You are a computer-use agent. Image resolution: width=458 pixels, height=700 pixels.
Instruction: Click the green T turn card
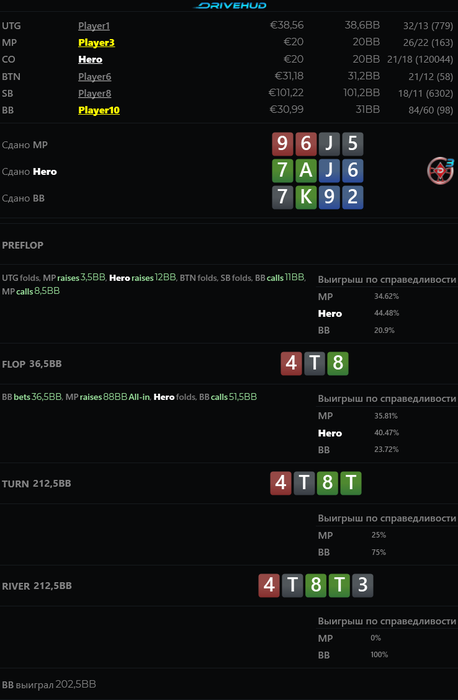tap(350, 483)
